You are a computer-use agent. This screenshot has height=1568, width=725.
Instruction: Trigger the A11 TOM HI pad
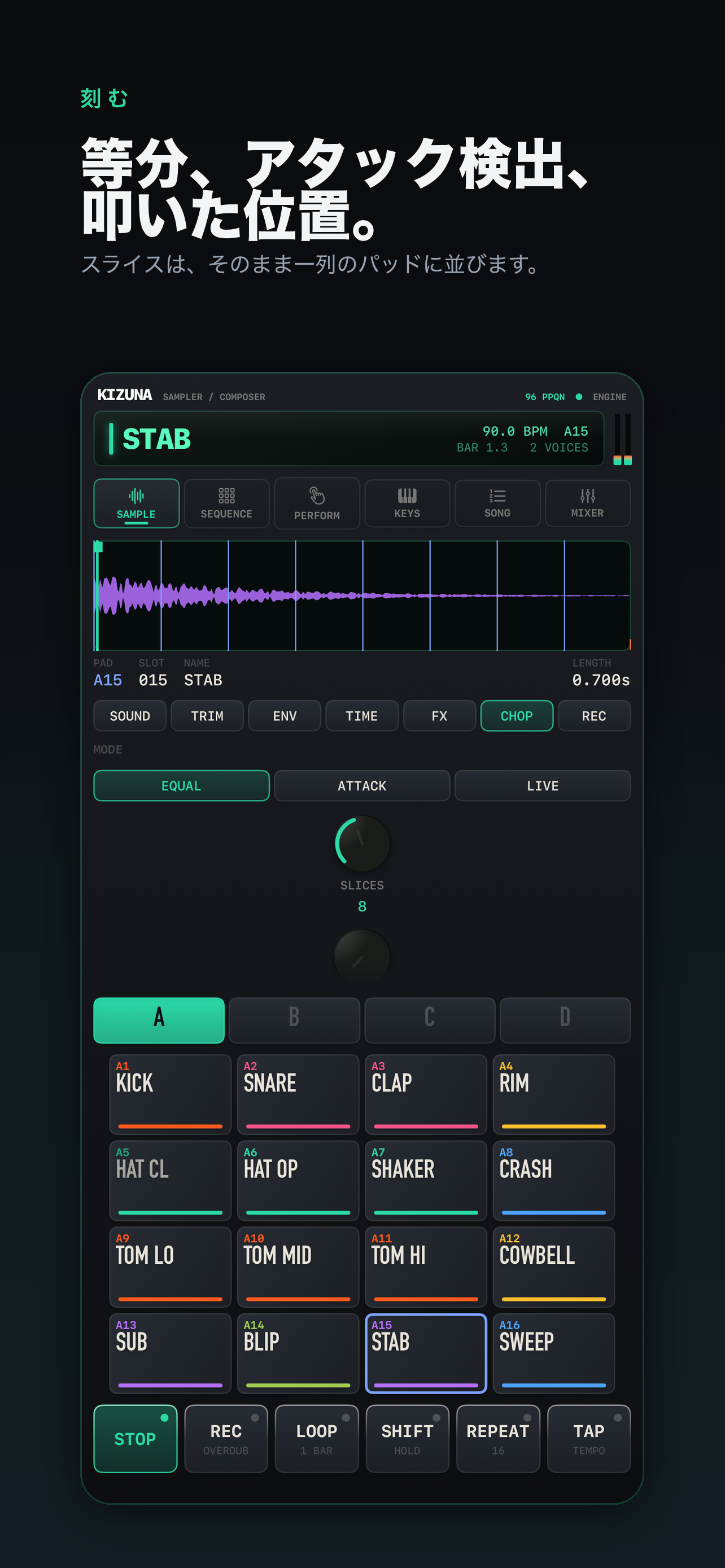(426, 1267)
